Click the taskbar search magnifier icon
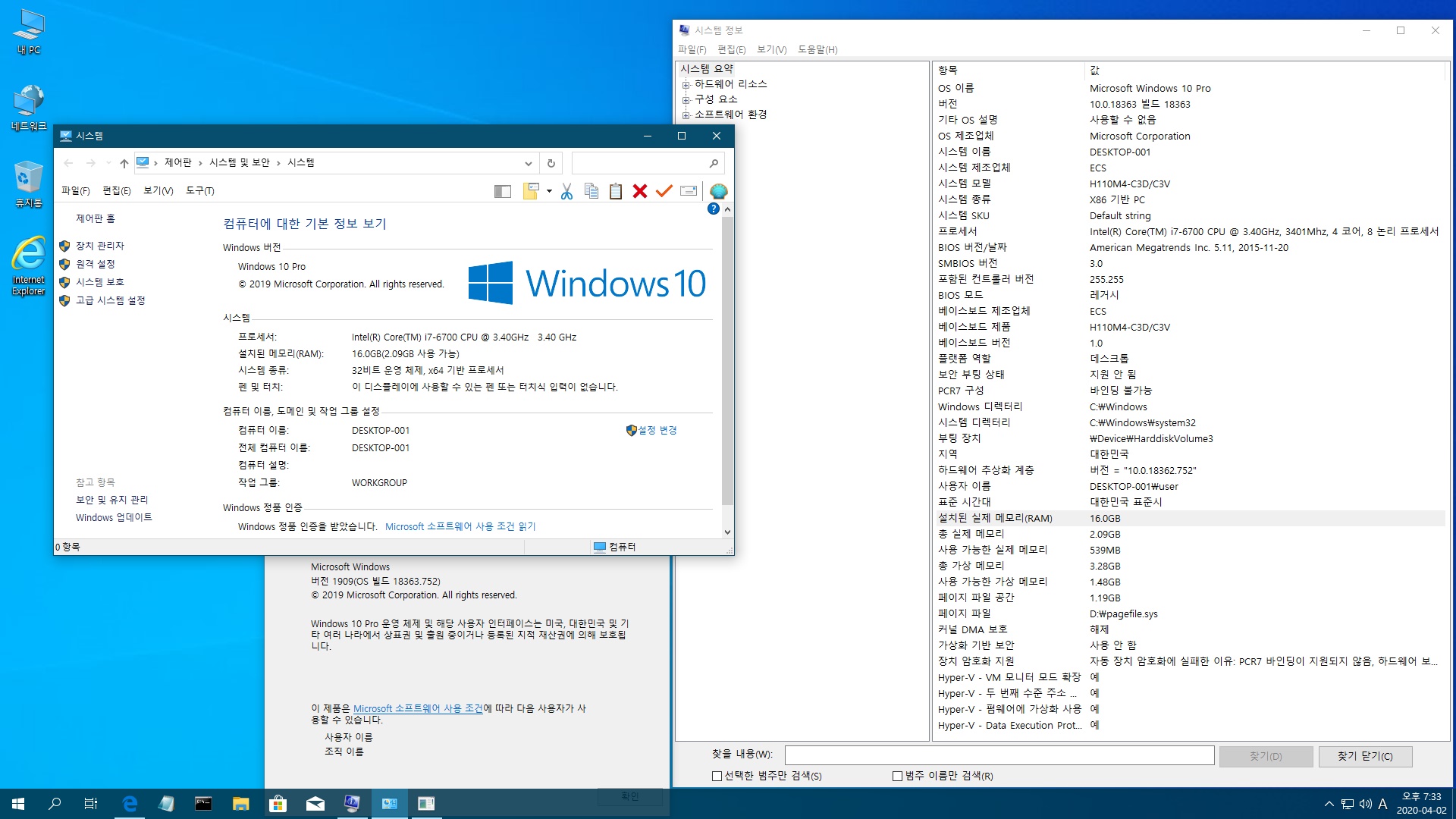Screen dimensions: 1456x819 coord(55,804)
